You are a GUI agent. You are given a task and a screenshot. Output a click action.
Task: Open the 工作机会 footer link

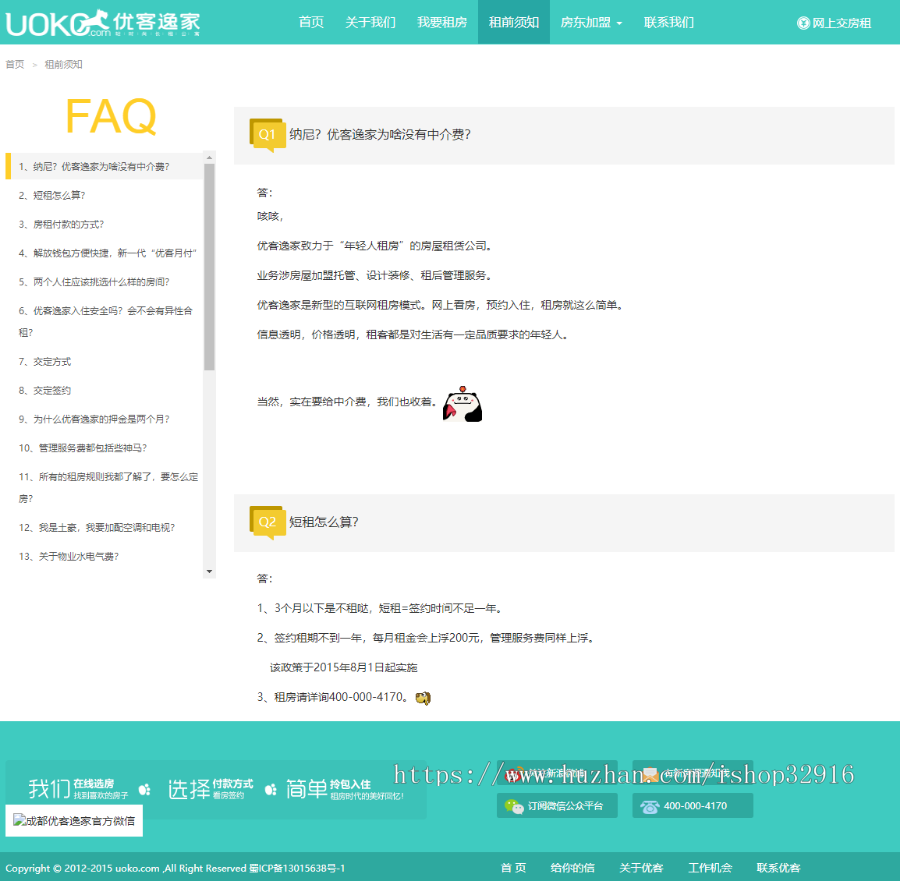[x=710, y=868]
